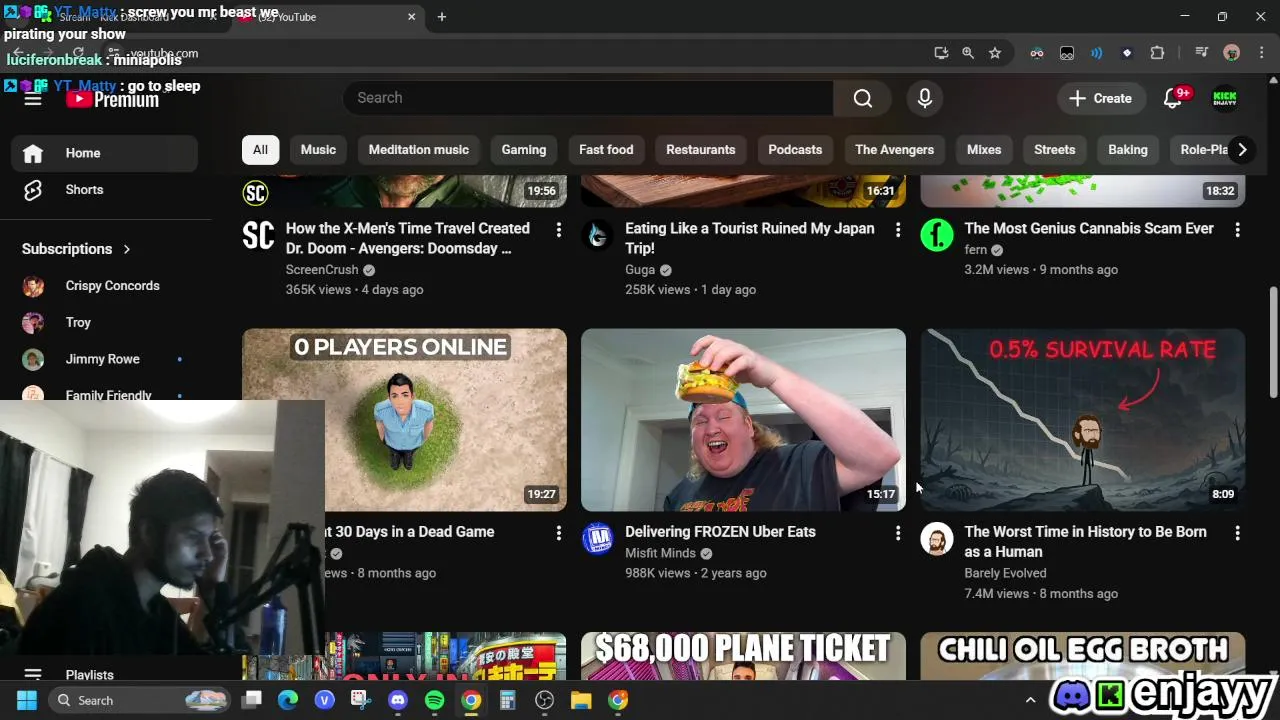Open the 0 Players Online video thumbnail

[404, 420]
